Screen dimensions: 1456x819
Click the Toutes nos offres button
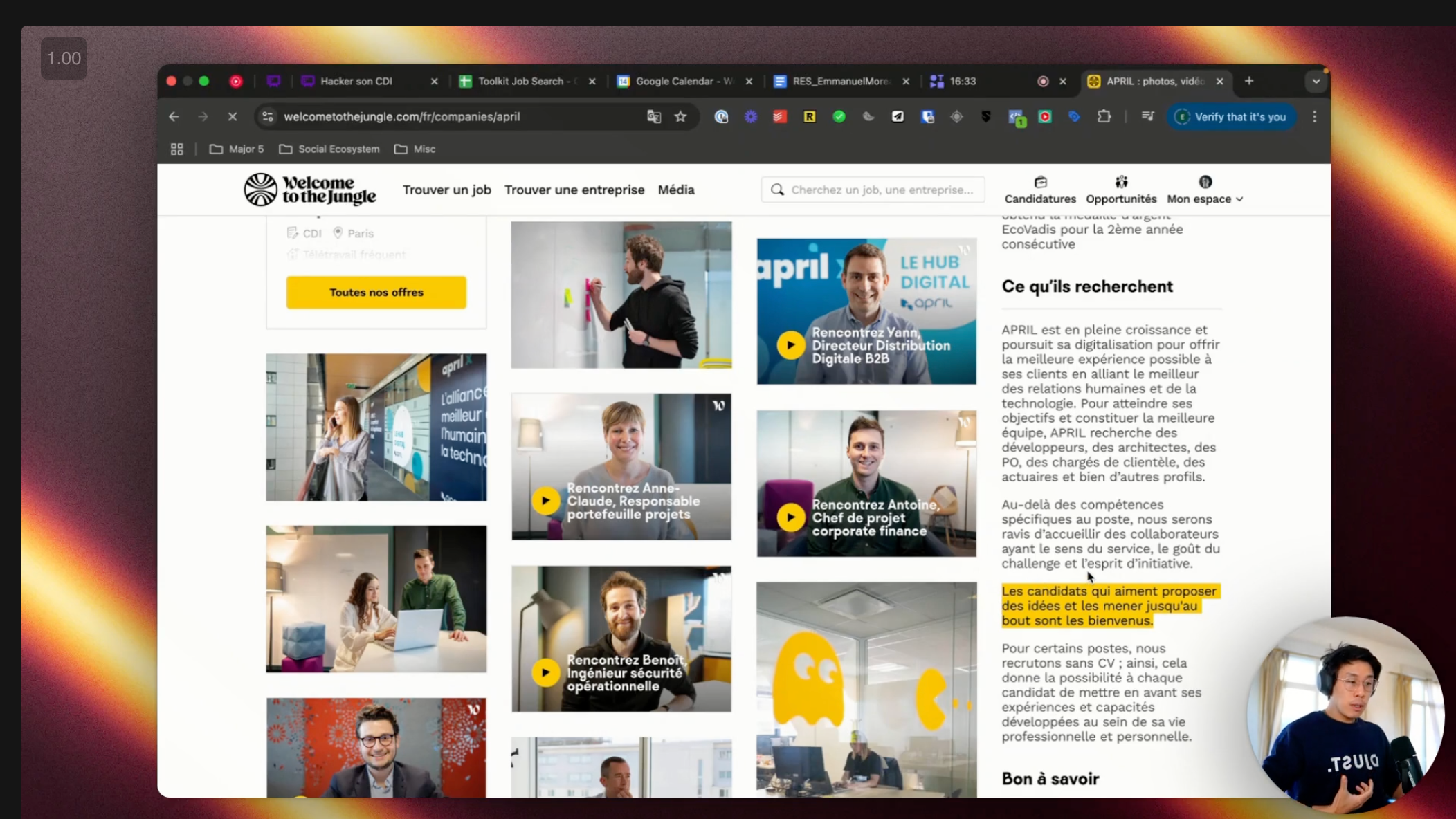point(376,293)
